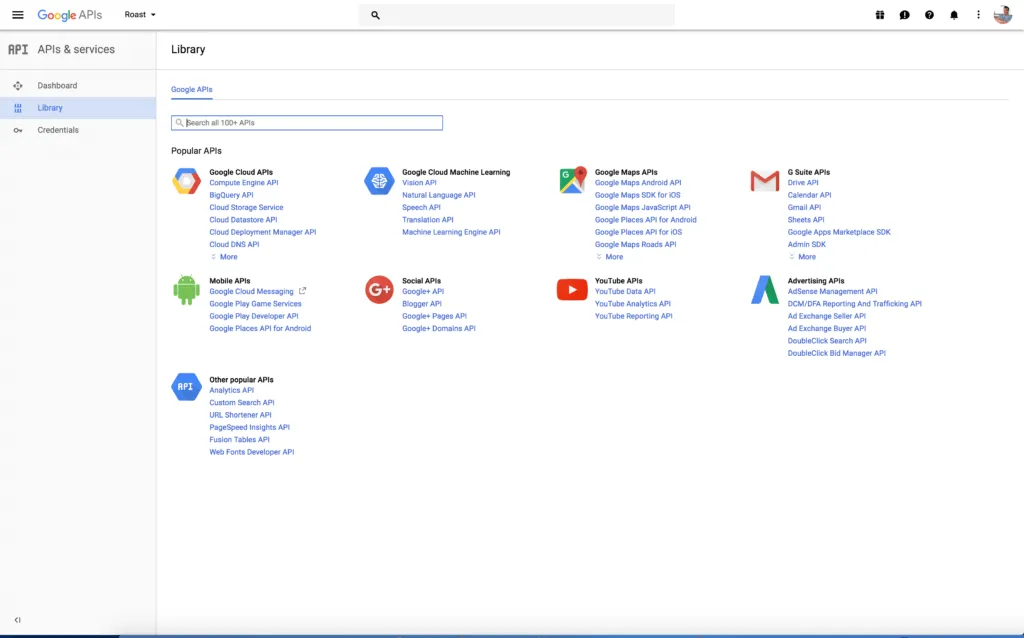Screen dimensions: 1024x638
Task: Click the Dashboard sidebar icon
Action: (18, 86)
